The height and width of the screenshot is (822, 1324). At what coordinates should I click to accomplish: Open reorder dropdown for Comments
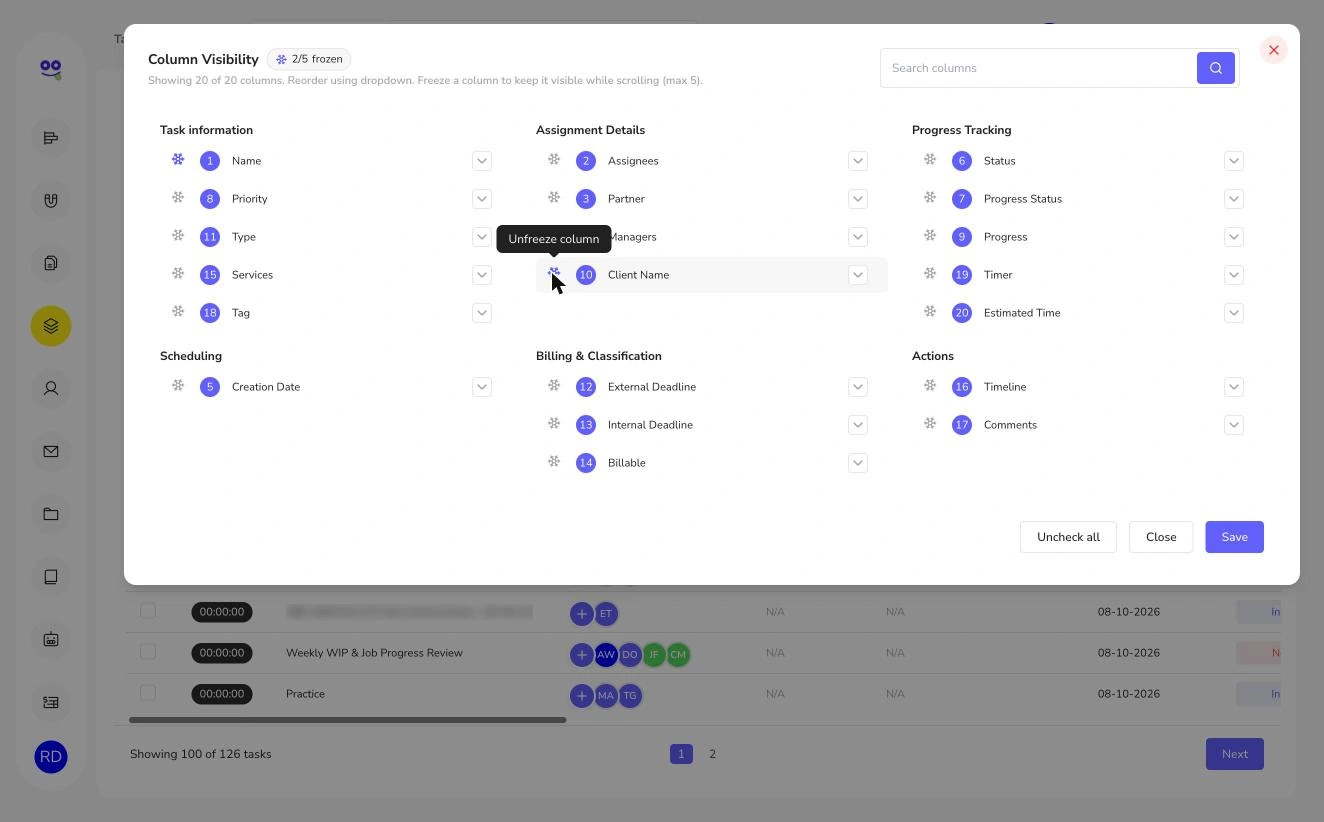1234,425
